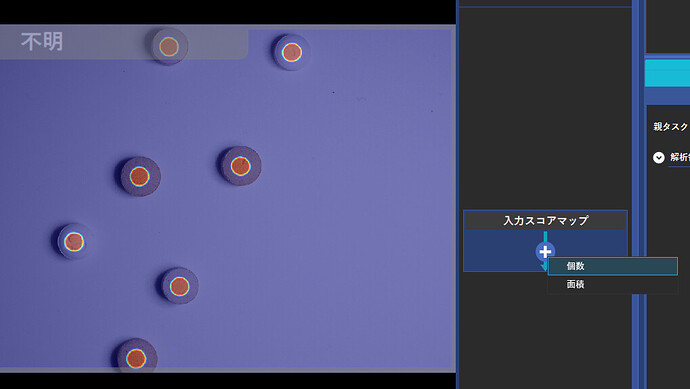Click the 入力スコアマップ node header

545,220
